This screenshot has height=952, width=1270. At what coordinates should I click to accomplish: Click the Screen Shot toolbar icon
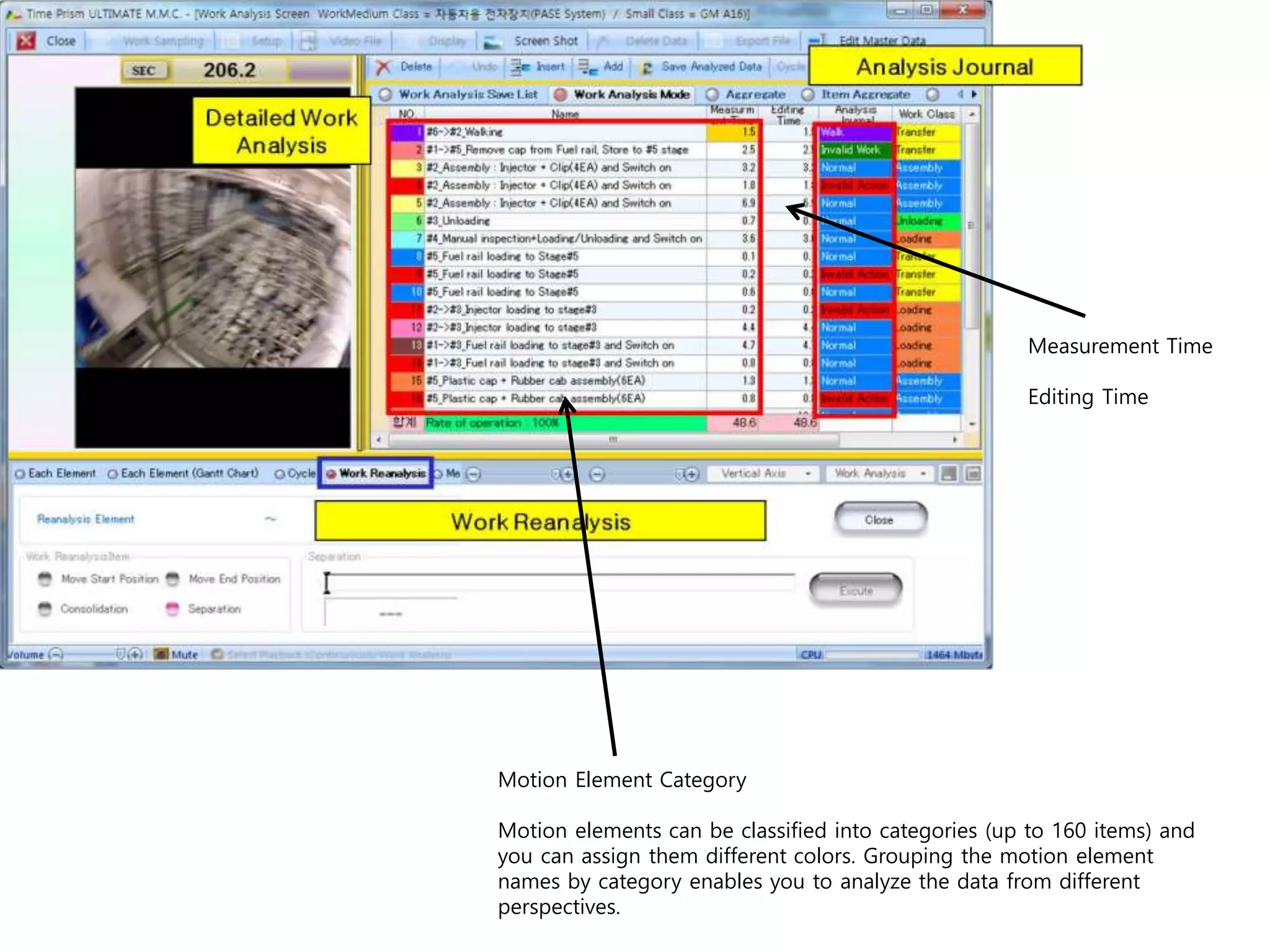(x=493, y=42)
